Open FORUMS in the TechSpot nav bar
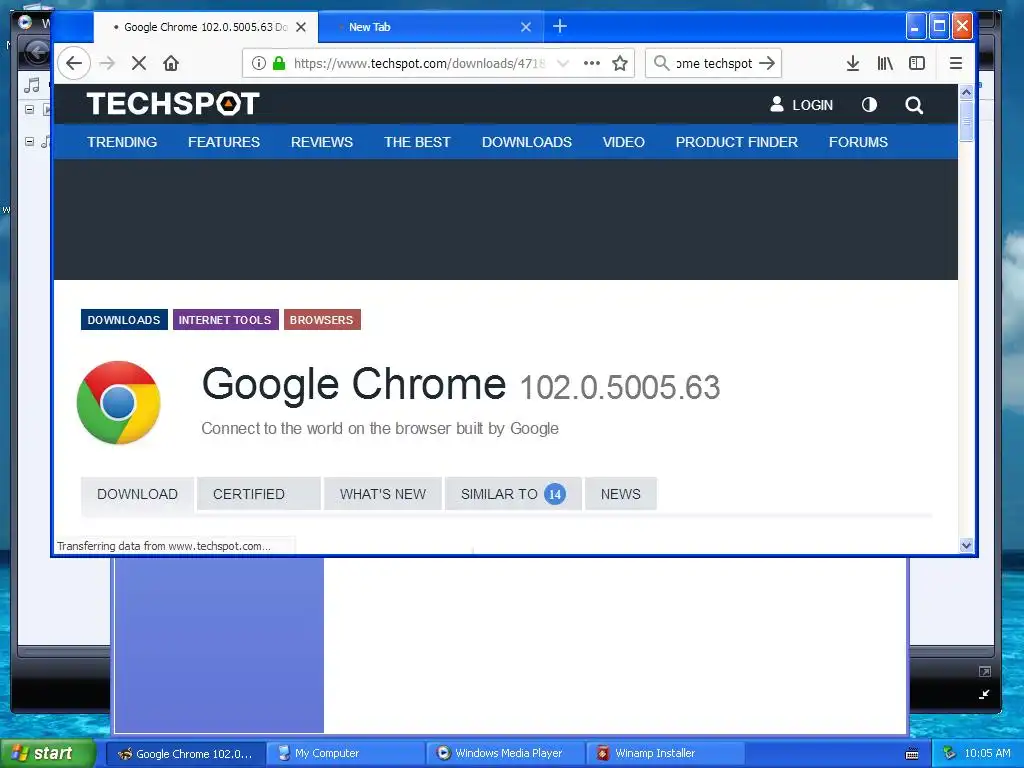This screenshot has width=1024, height=768. tap(858, 142)
